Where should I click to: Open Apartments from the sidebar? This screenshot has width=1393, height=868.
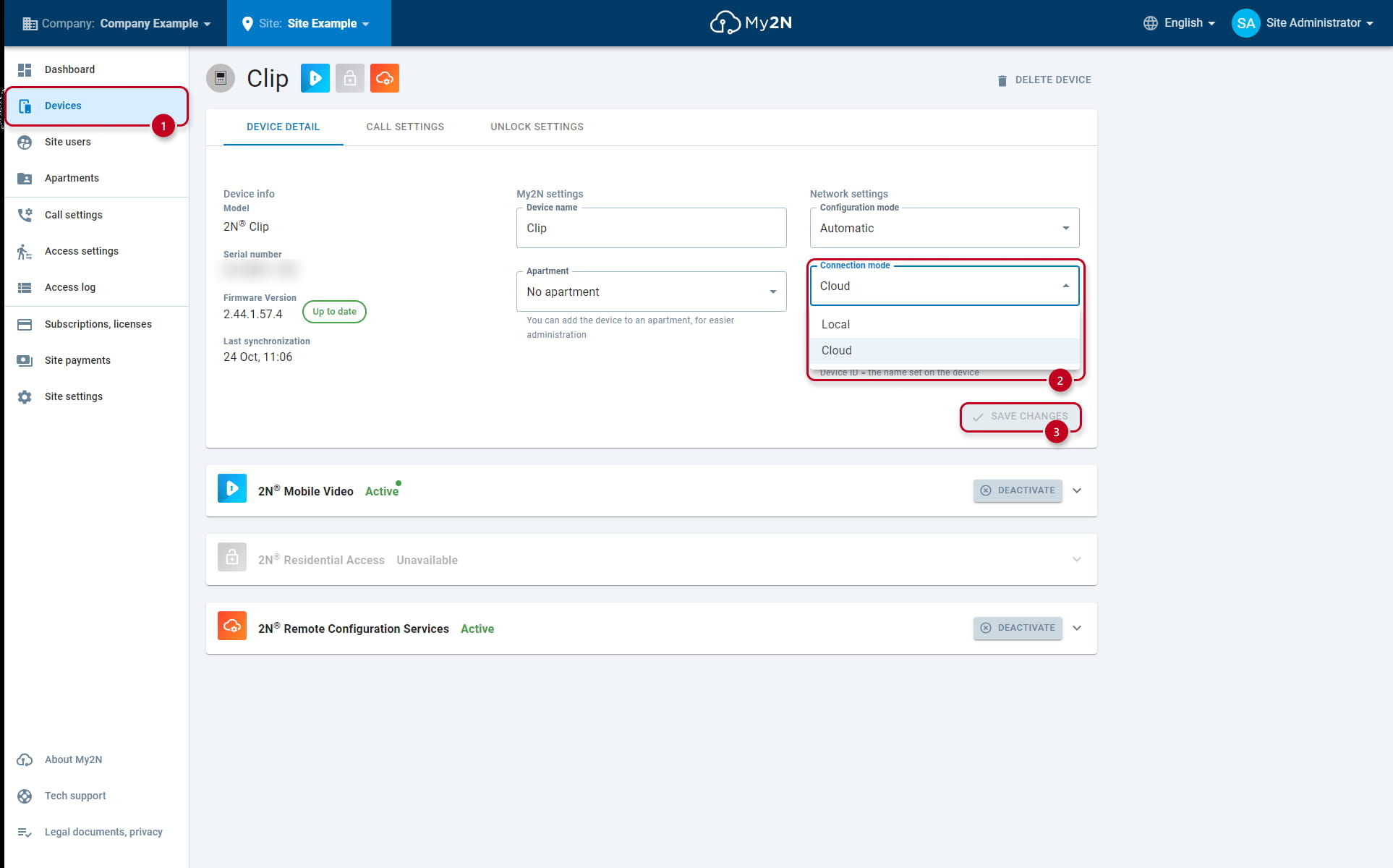point(97,178)
